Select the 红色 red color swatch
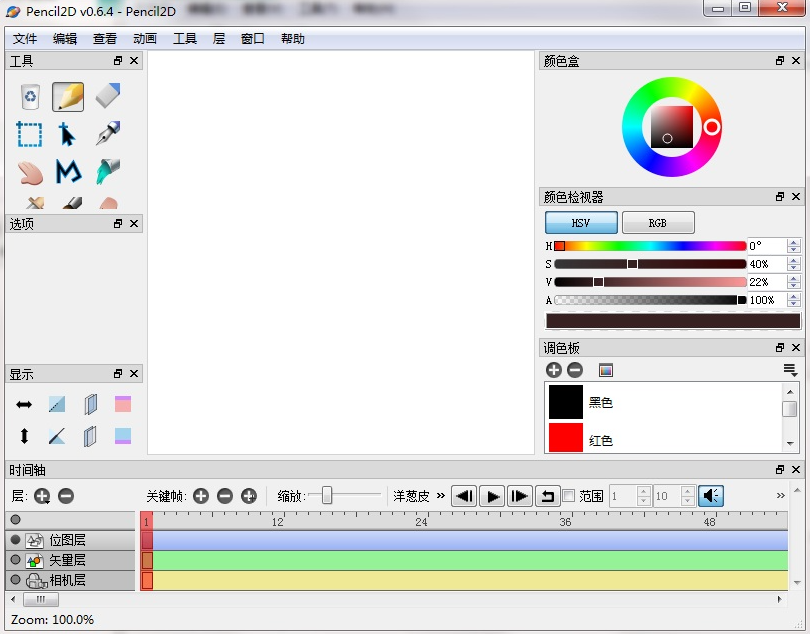The image size is (810, 634). (x=565, y=437)
